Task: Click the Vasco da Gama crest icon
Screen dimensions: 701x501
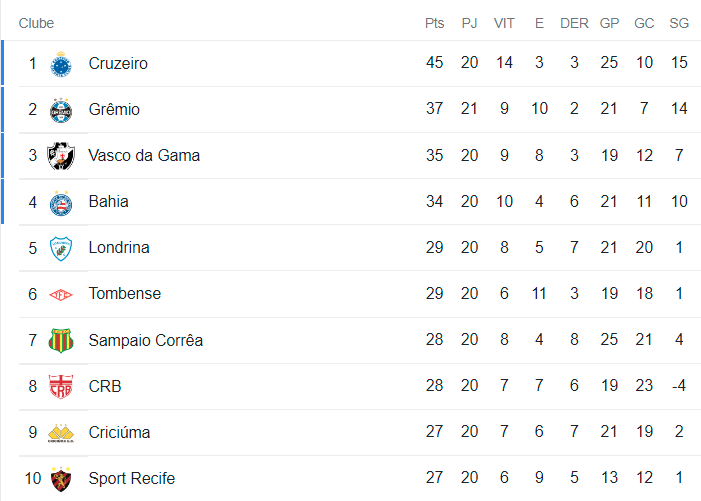Action: (x=62, y=156)
